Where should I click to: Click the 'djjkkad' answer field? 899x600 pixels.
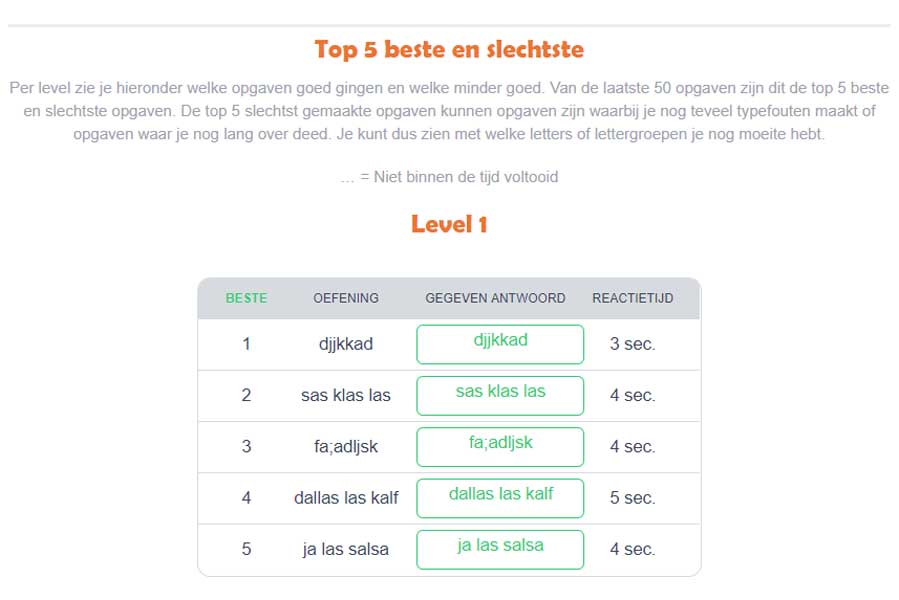(500, 344)
